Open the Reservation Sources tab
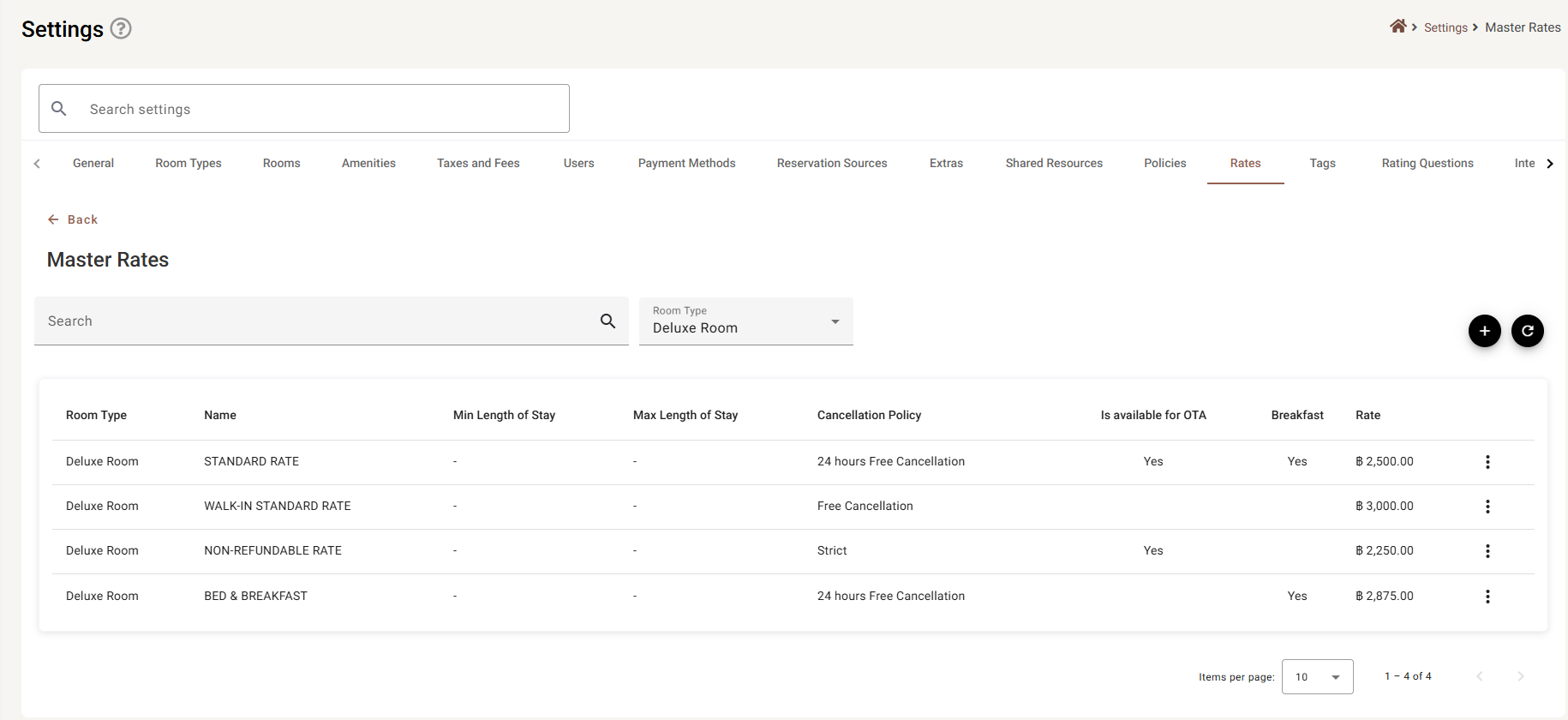 point(832,163)
